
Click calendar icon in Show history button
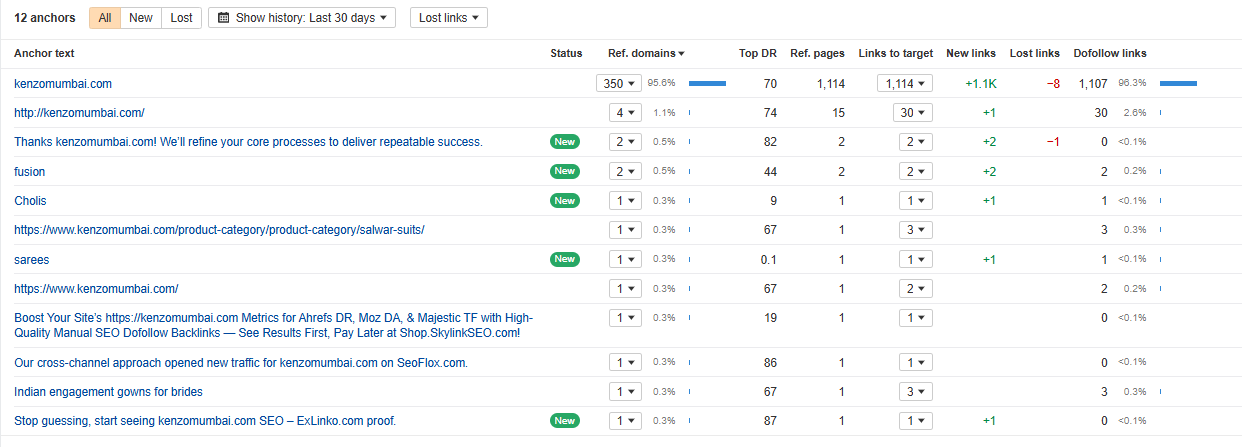click(223, 18)
